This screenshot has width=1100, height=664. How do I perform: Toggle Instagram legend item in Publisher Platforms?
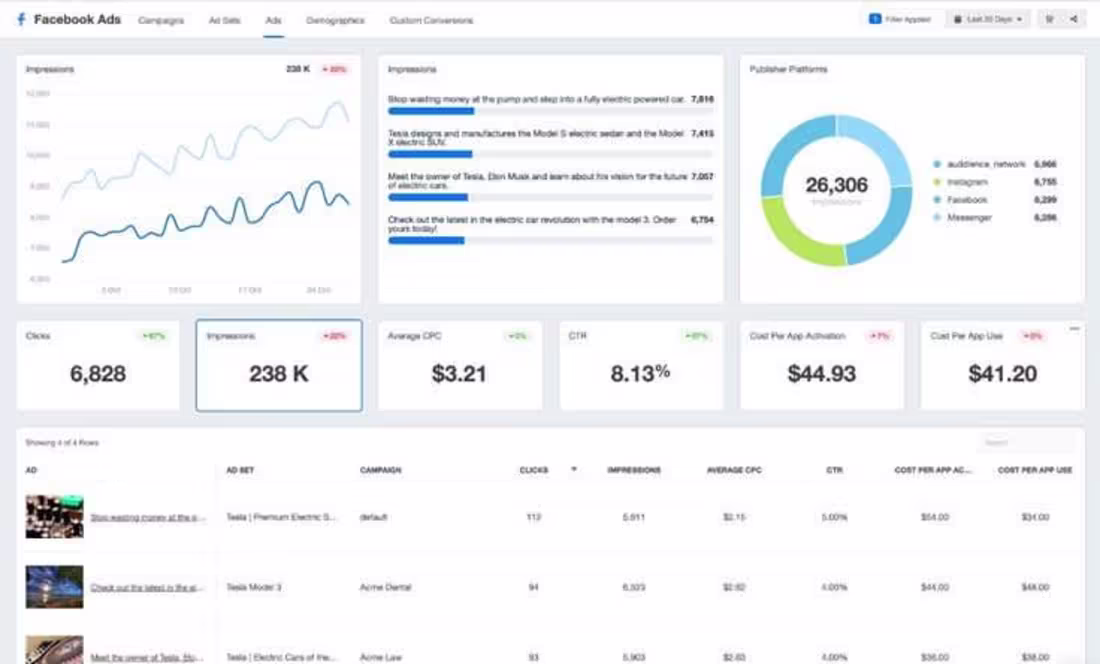pyautogui.click(x=967, y=182)
